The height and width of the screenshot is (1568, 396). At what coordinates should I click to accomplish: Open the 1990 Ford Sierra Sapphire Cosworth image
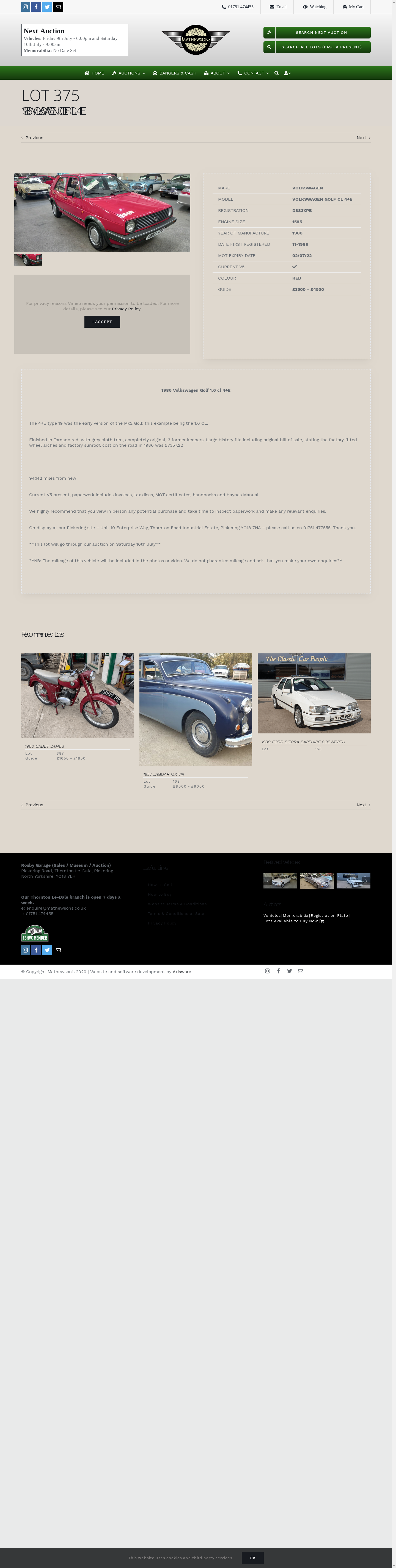(x=314, y=693)
